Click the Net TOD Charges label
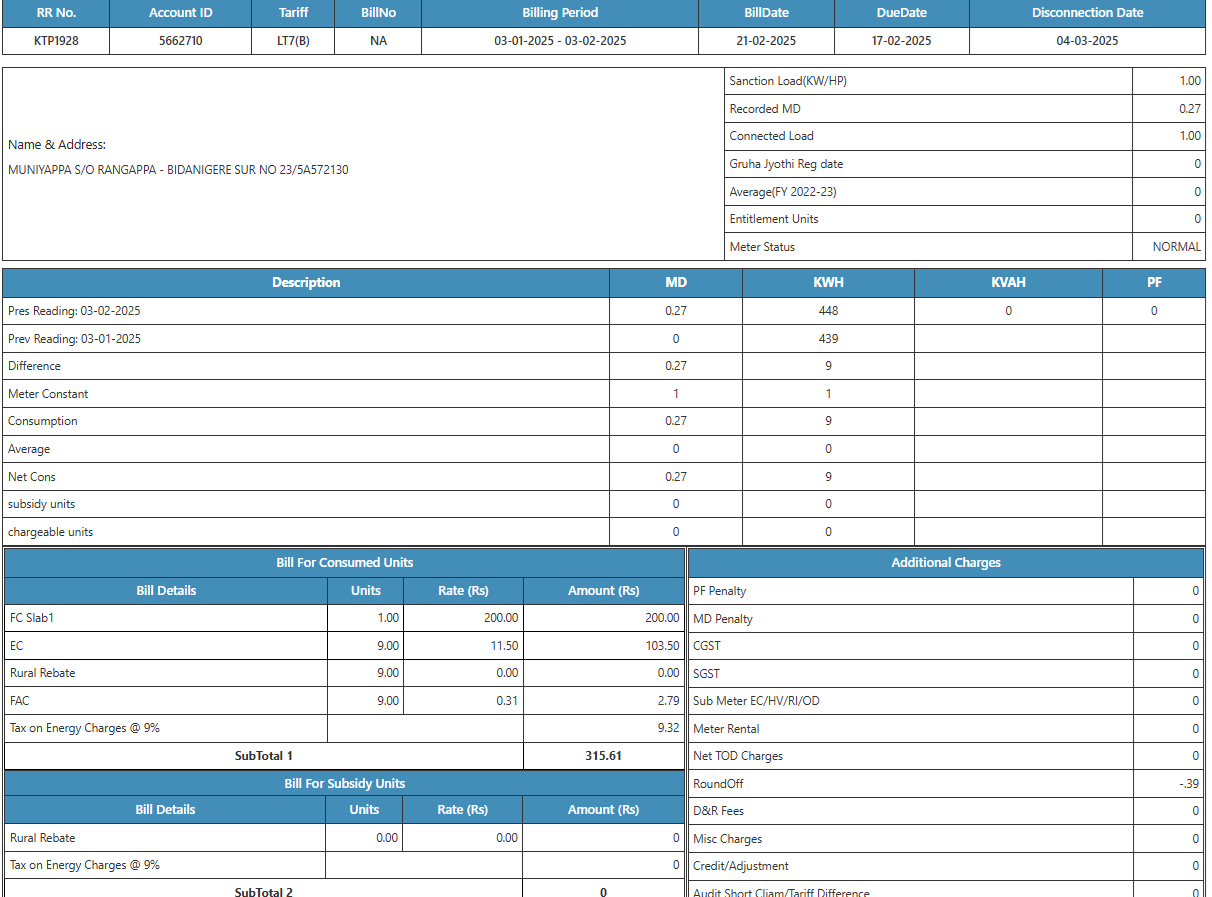Viewport: 1212px width, 897px height. pyautogui.click(x=738, y=756)
